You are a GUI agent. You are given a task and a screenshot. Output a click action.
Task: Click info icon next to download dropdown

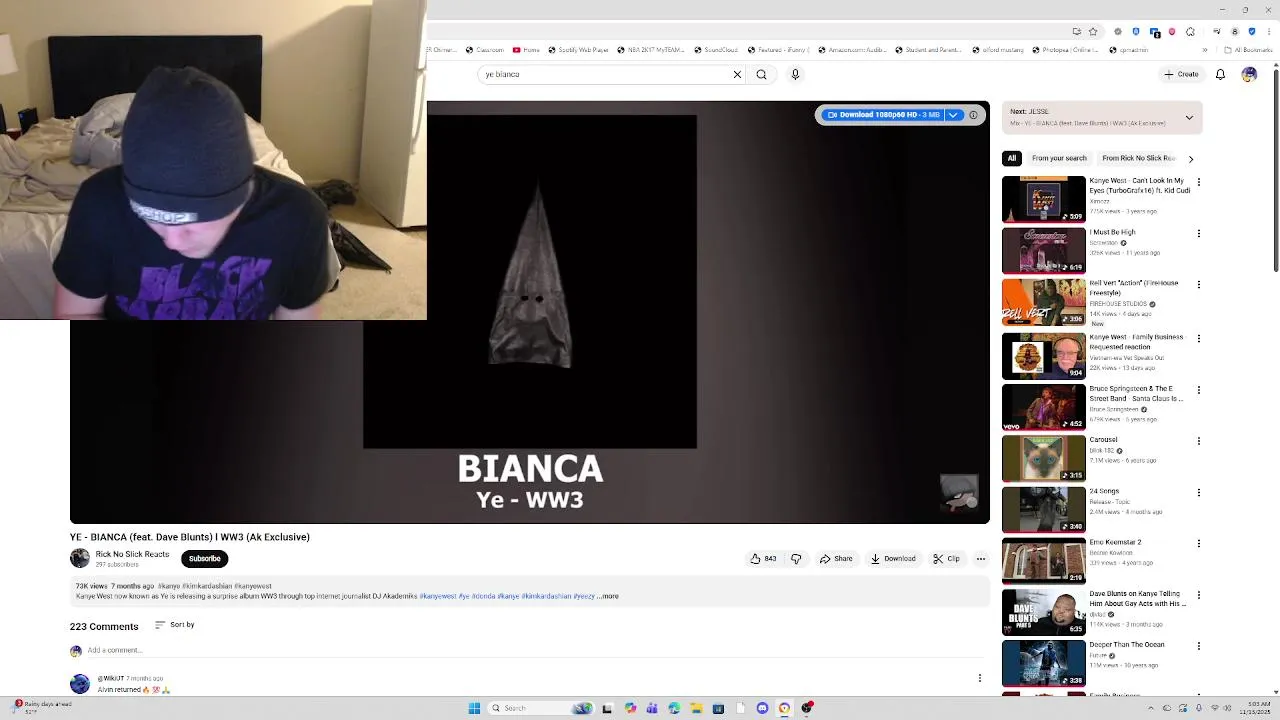(973, 115)
